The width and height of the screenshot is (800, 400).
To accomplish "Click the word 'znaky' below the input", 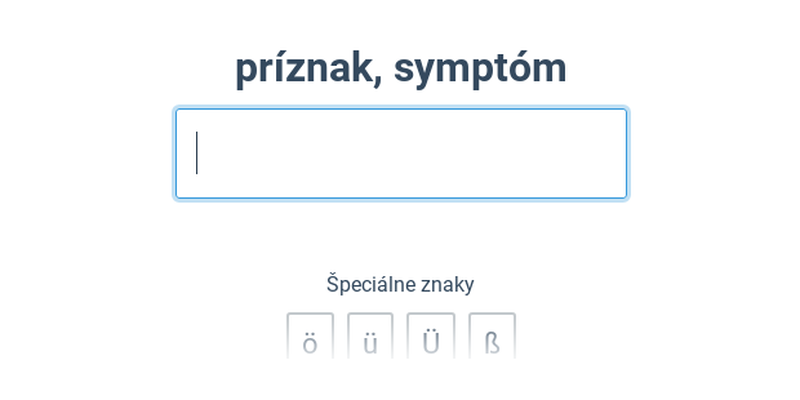I will 446,285.
